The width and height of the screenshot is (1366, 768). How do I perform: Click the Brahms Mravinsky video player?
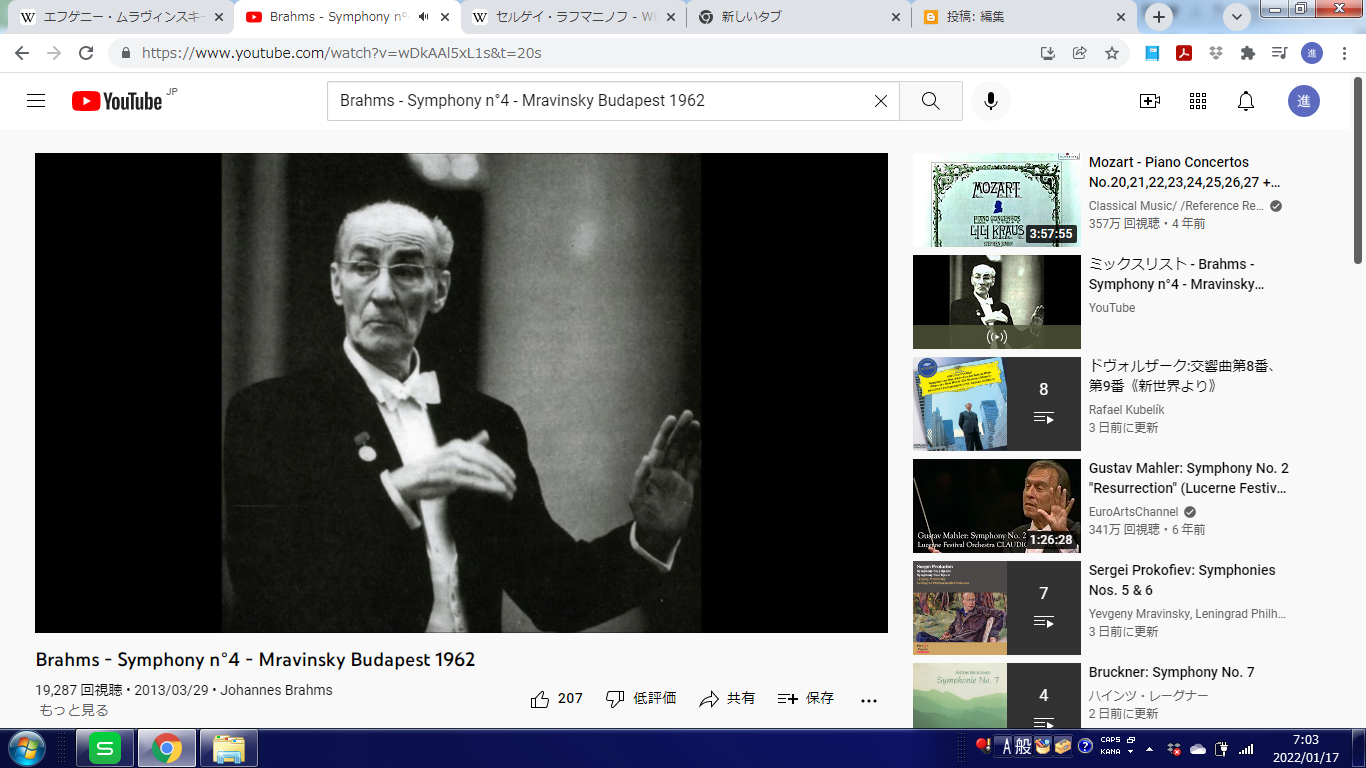[461, 393]
